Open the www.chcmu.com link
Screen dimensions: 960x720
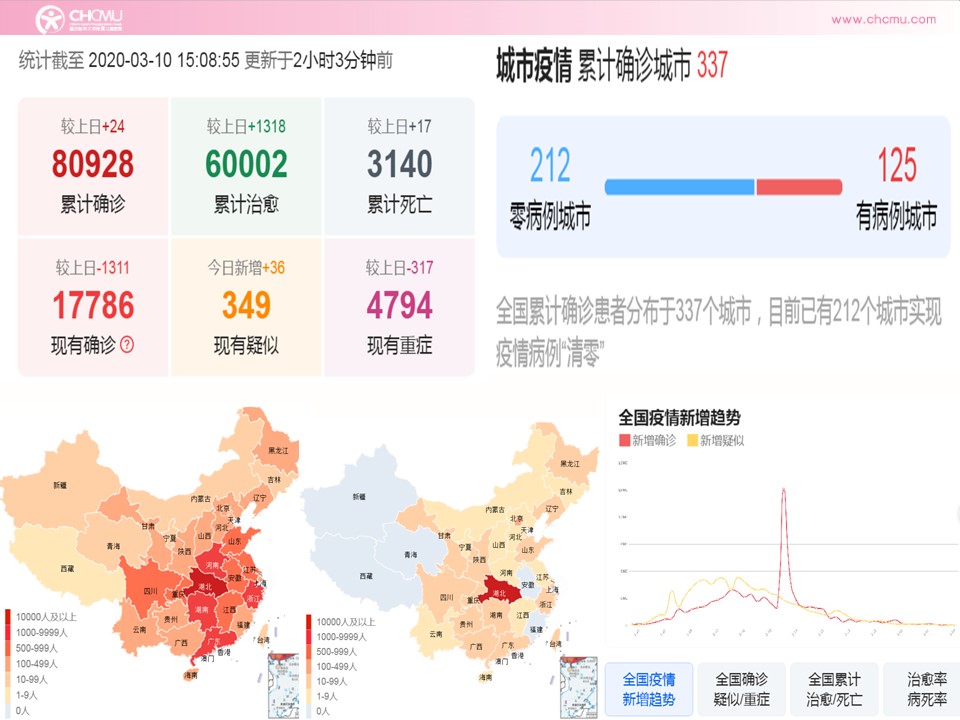[x=883, y=19]
